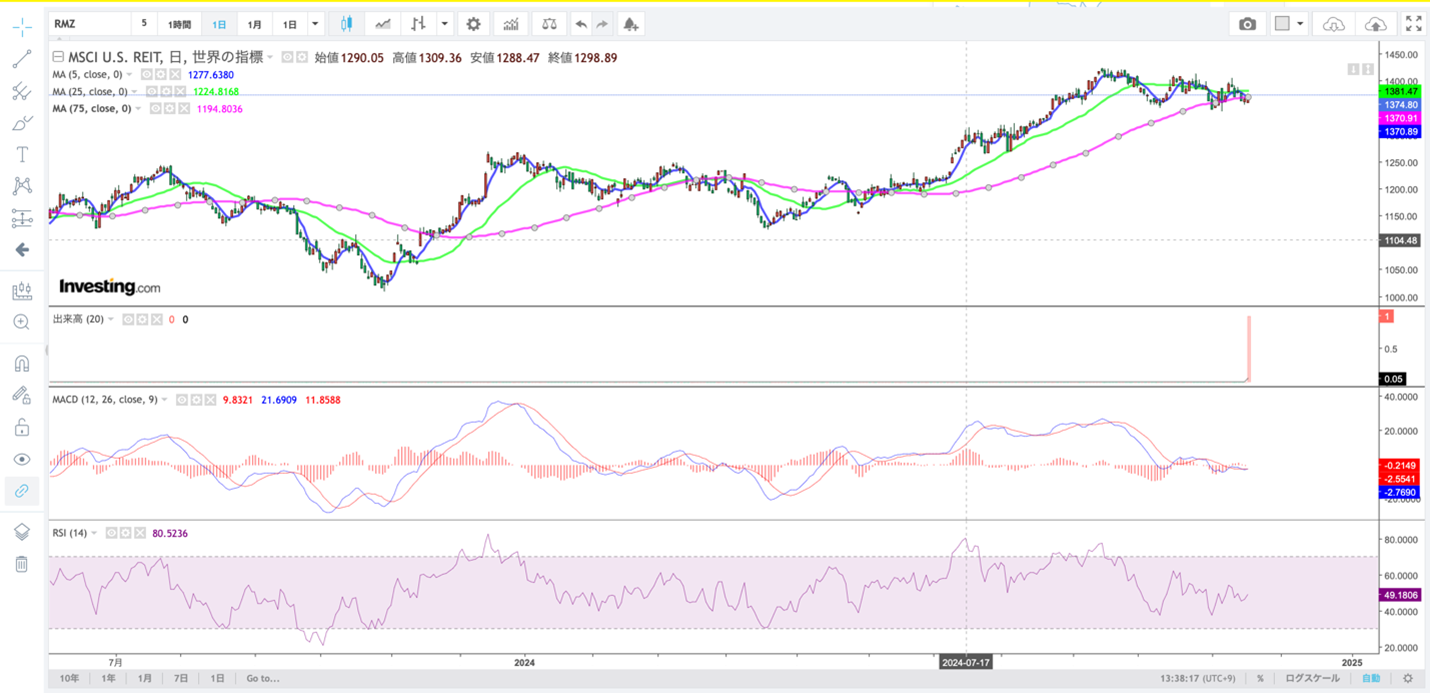The height and width of the screenshot is (693, 1430).
Task: Toggle visibility of MA (5, close, 0)
Action: click(146, 75)
